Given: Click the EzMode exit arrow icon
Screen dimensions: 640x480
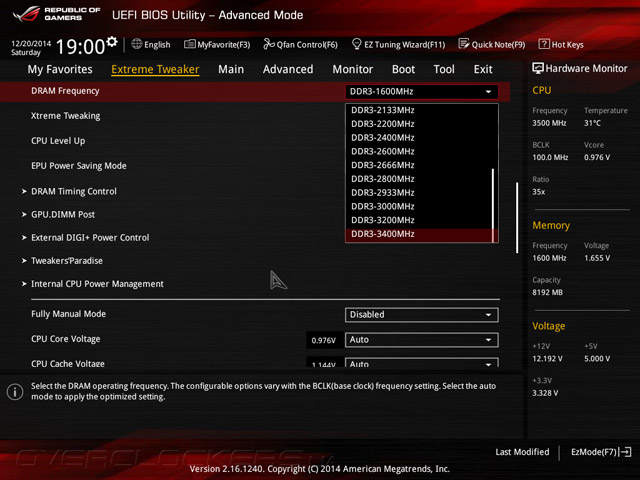Looking at the screenshot, I should 626,452.
